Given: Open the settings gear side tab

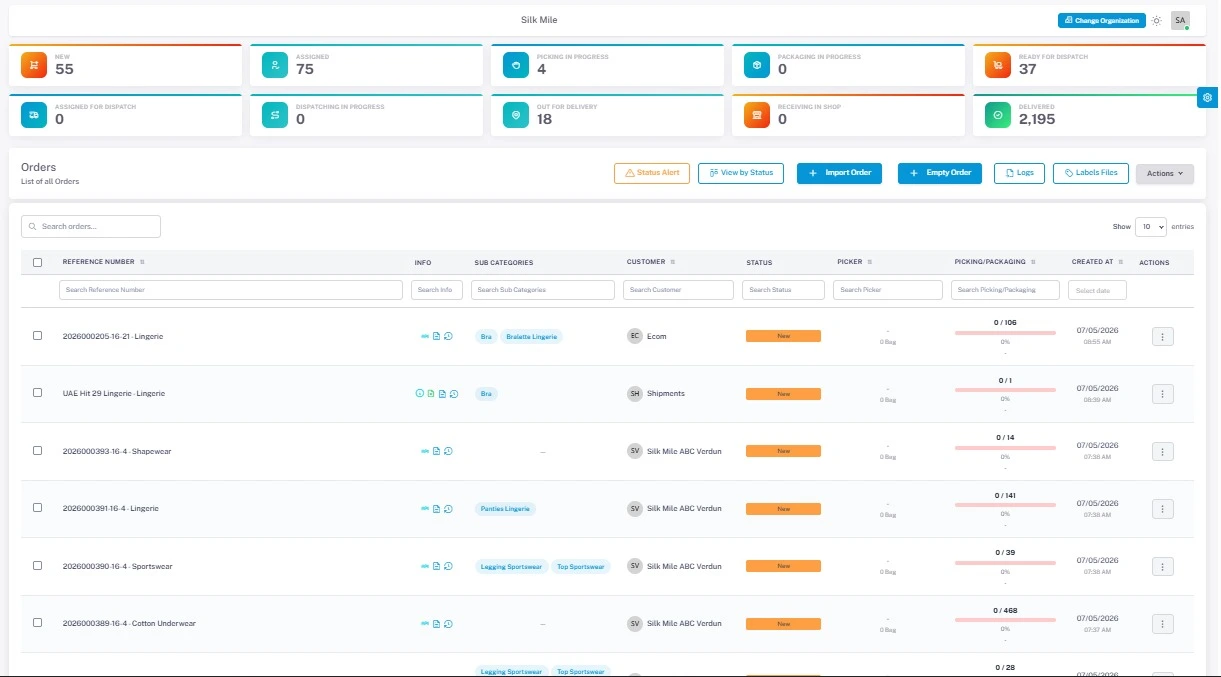Looking at the screenshot, I should pyautogui.click(x=1208, y=97).
